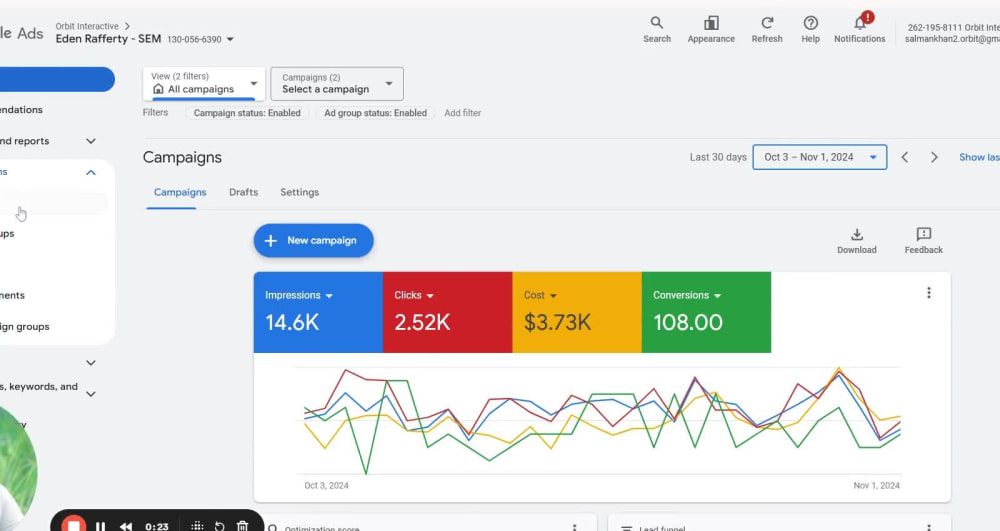This screenshot has width=1000, height=531.
Task: Open Lead funnel card three-dot menu
Action: coord(929,528)
